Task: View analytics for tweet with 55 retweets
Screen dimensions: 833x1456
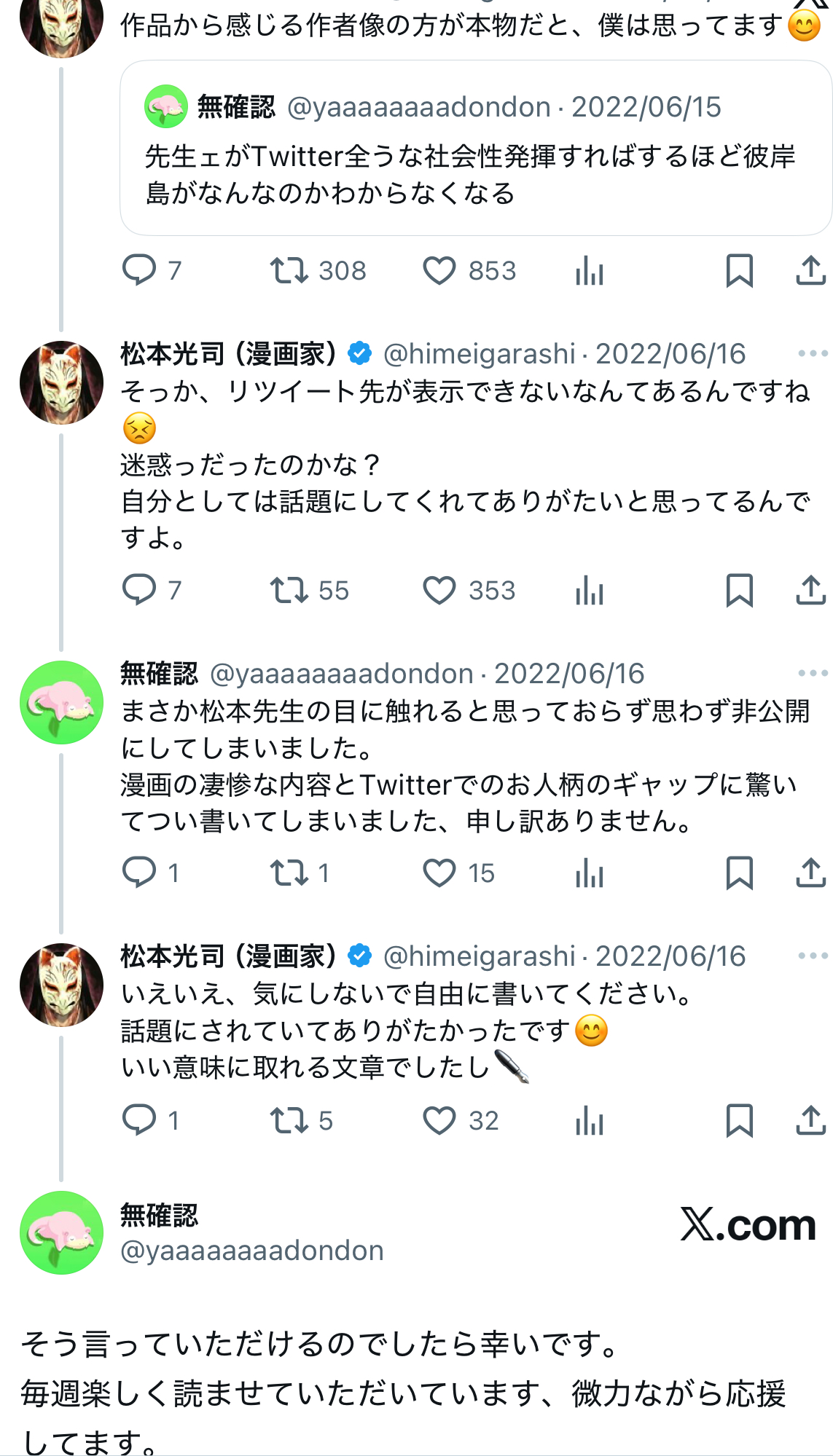Action: [x=589, y=590]
